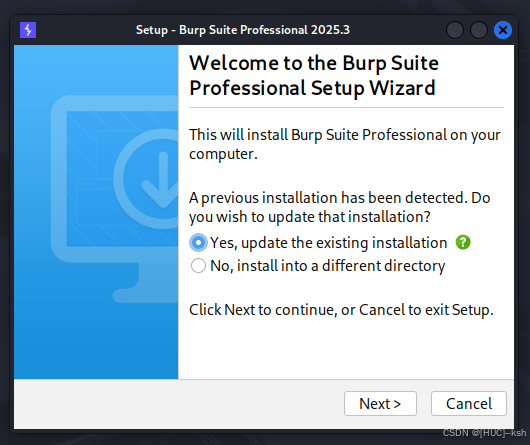This screenshot has height=445, width=530.
Task: Click the label 'Yes, update the existing installation'
Action: [x=329, y=243]
